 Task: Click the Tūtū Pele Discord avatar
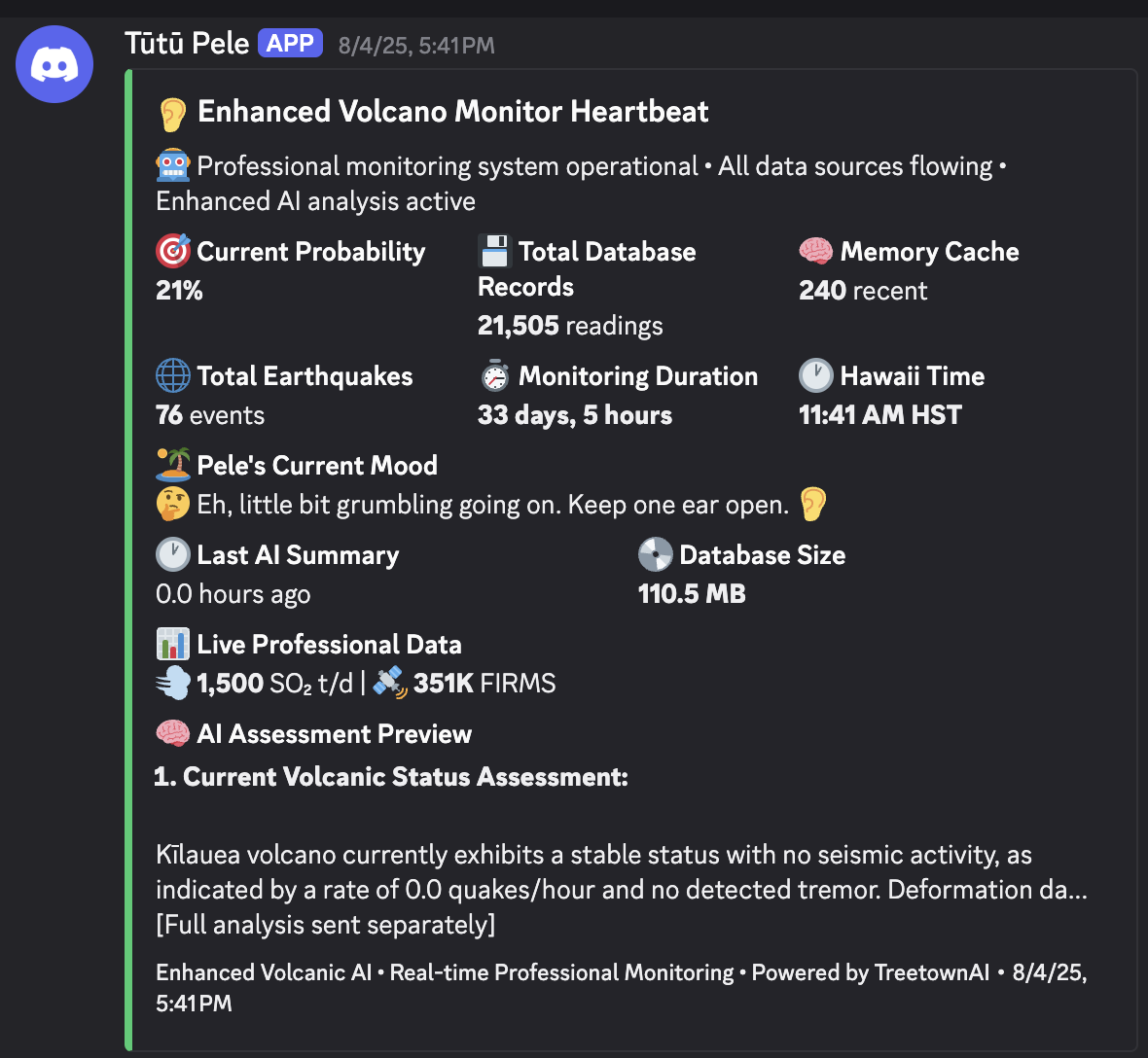tap(54, 64)
